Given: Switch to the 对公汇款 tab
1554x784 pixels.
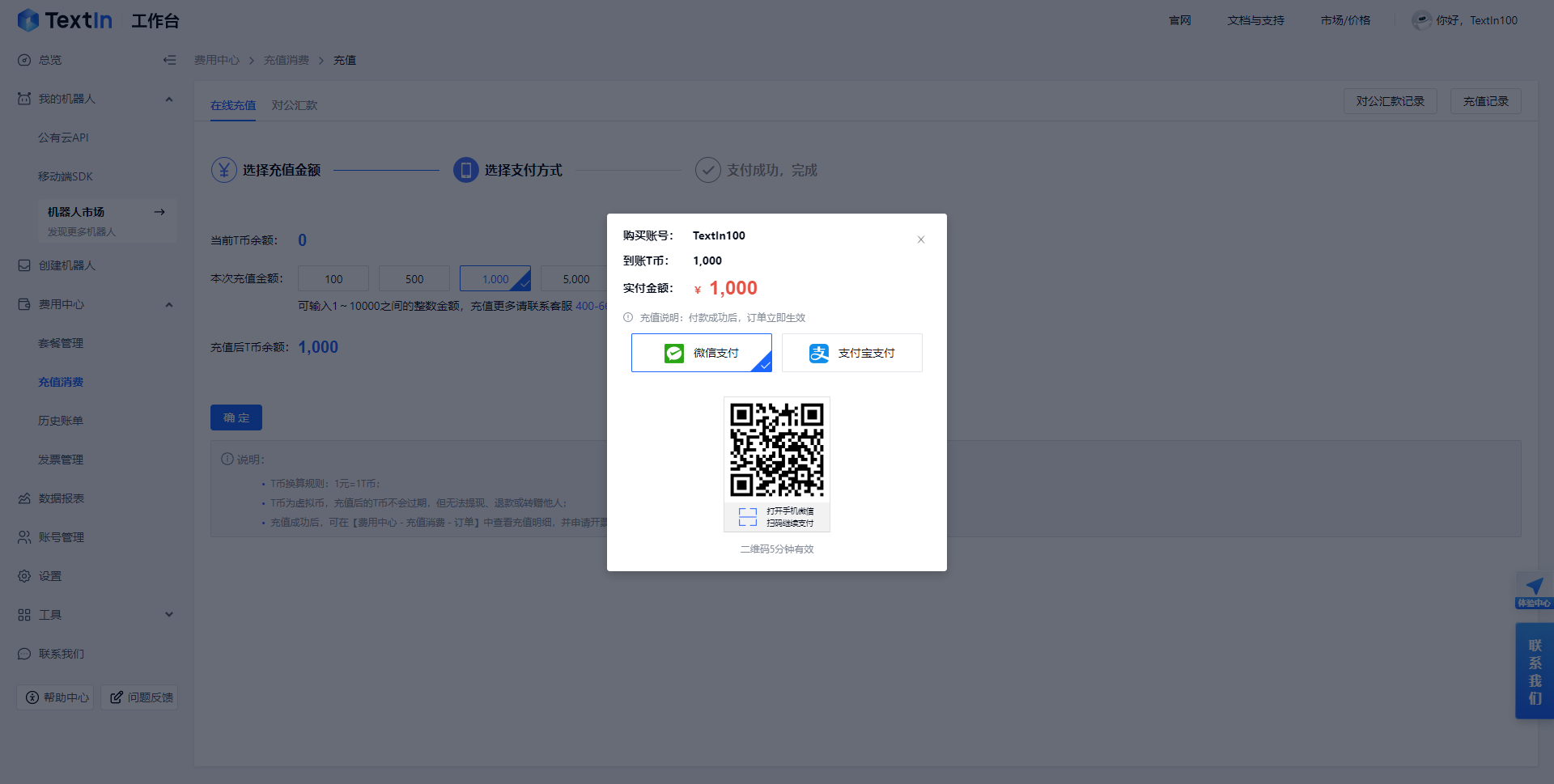Looking at the screenshot, I should 295,105.
